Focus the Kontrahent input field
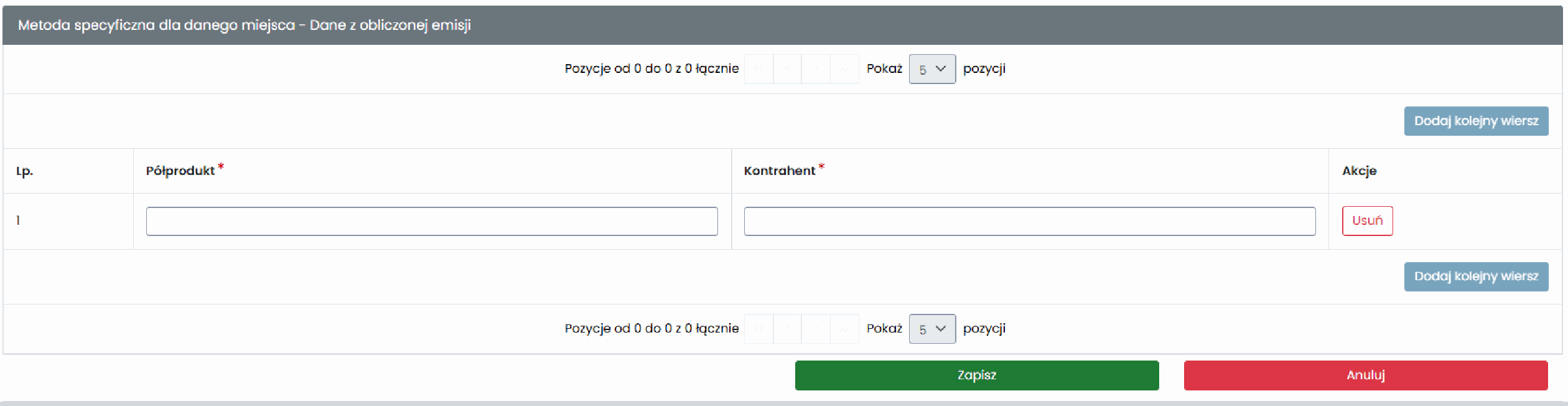 (1030, 221)
